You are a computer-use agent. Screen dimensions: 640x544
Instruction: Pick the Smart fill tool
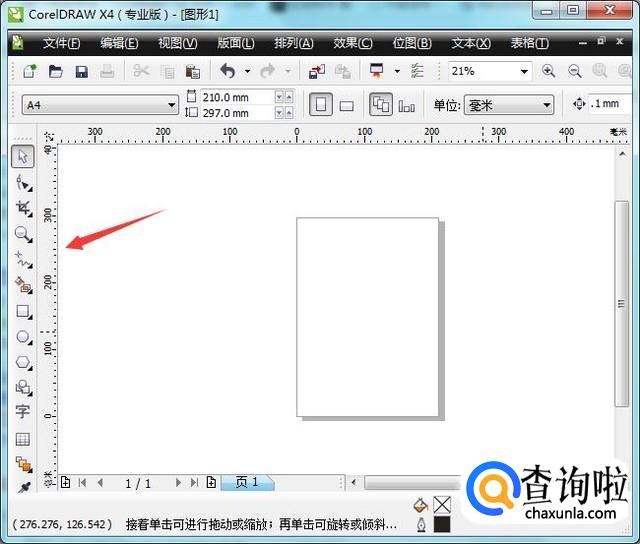click(23, 285)
